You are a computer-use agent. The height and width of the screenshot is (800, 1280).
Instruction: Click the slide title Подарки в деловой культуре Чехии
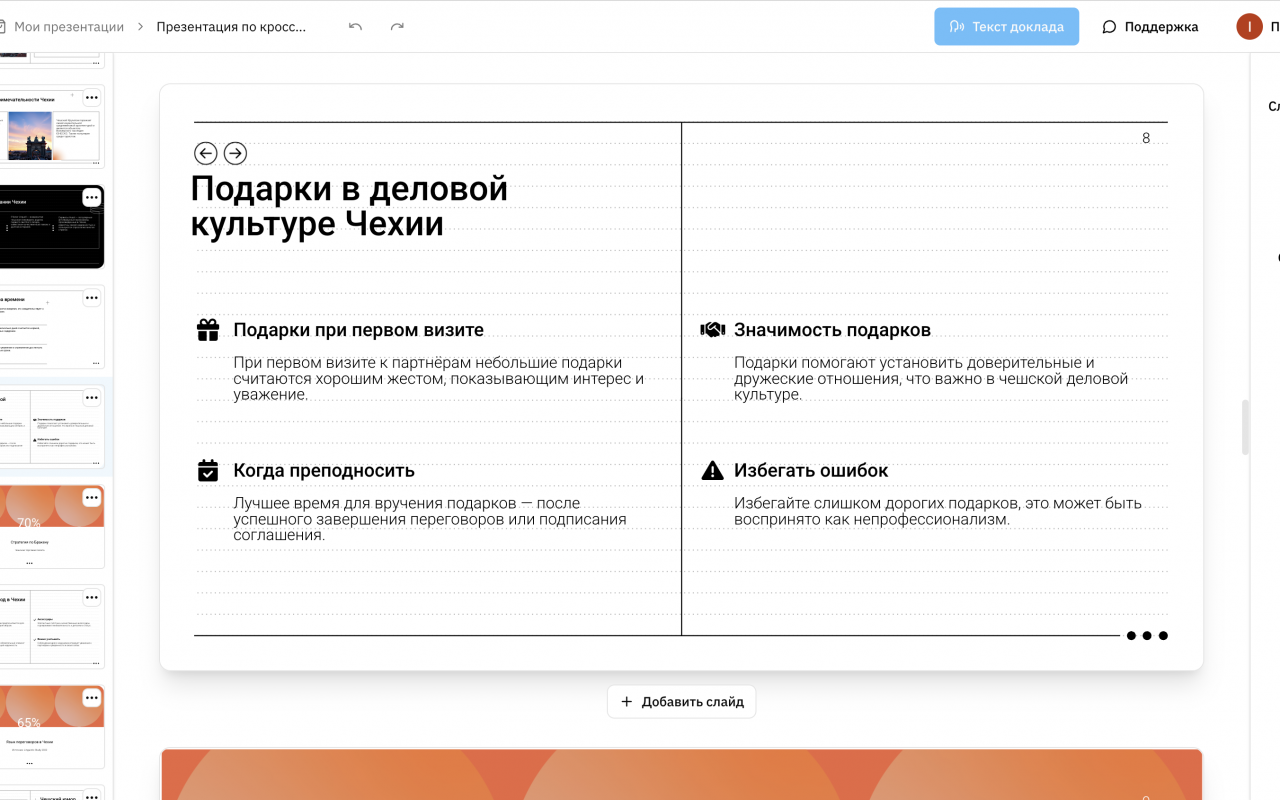tap(349, 206)
